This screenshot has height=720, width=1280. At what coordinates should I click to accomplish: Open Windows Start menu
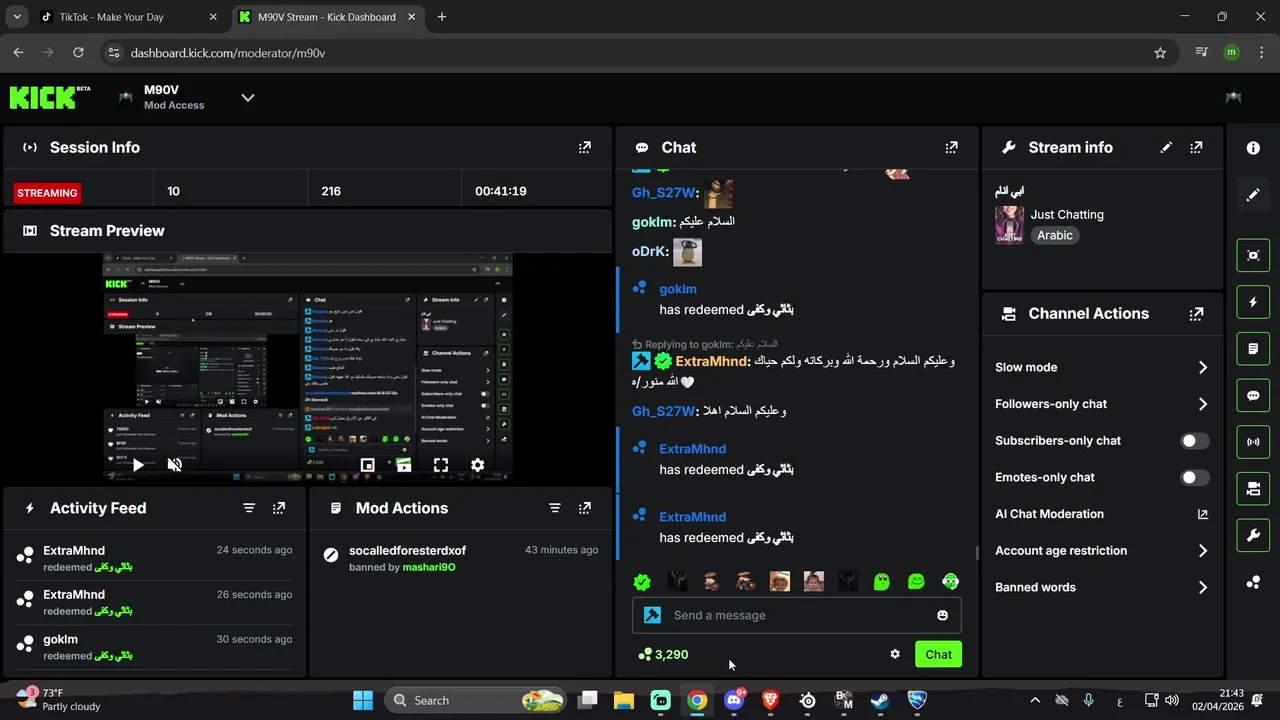pyautogui.click(x=363, y=700)
